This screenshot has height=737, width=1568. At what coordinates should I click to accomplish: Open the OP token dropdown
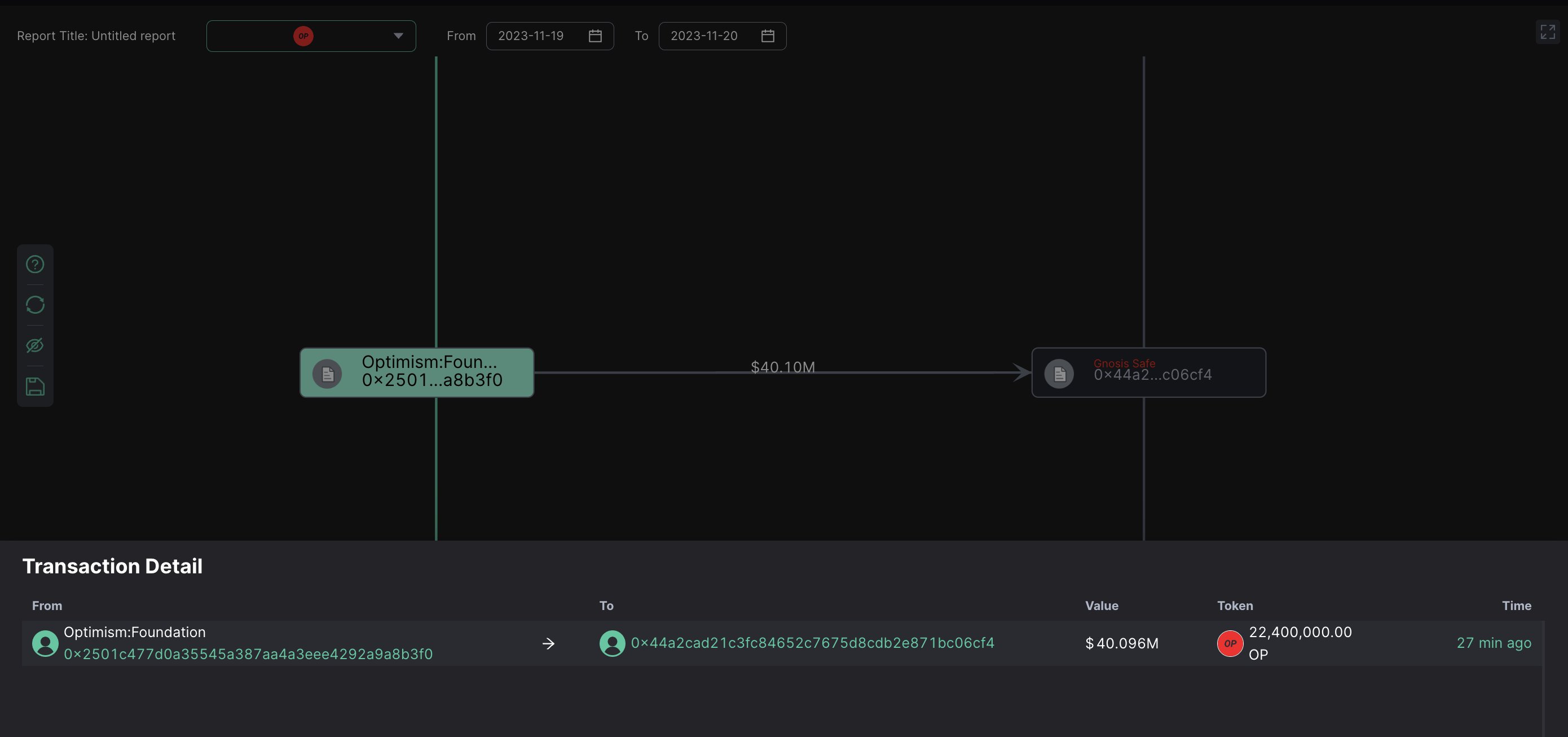311,36
